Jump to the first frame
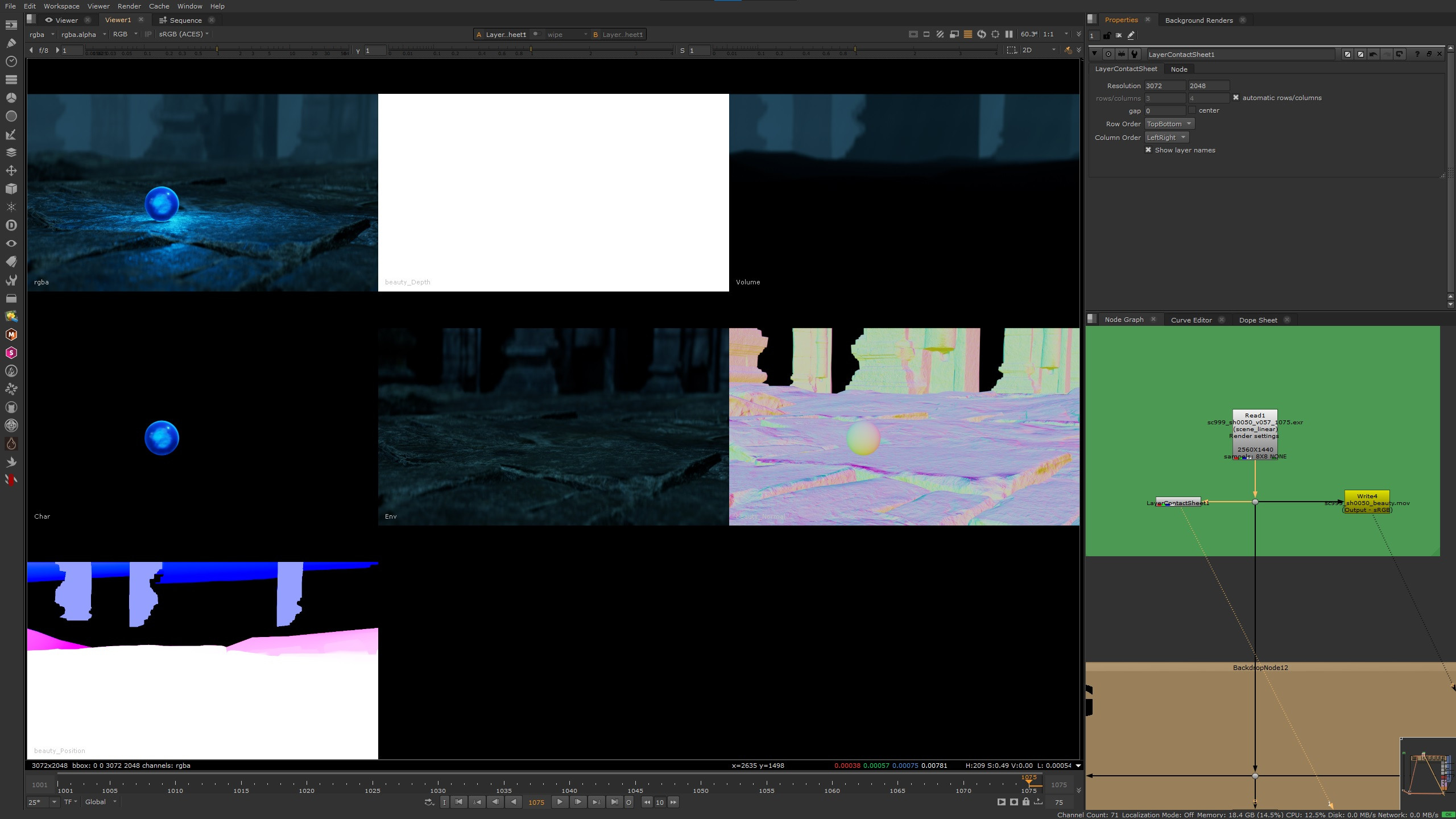 (x=459, y=802)
